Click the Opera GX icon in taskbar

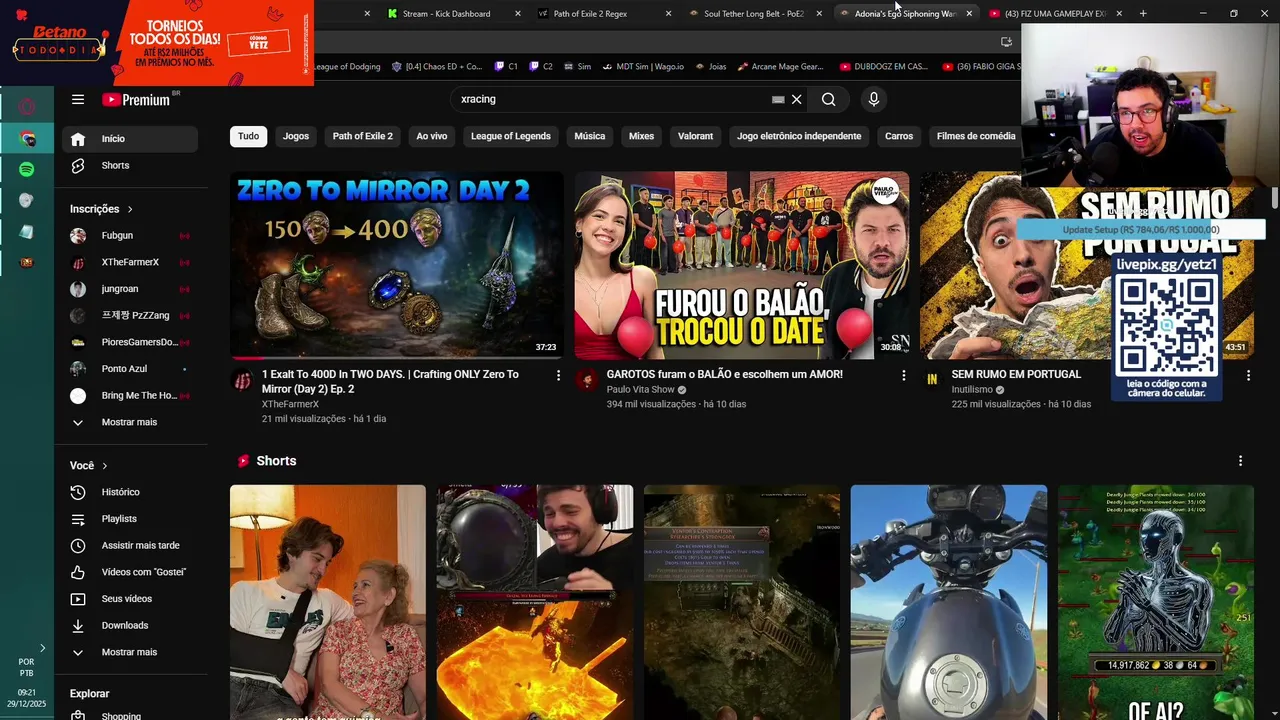tap(27, 107)
